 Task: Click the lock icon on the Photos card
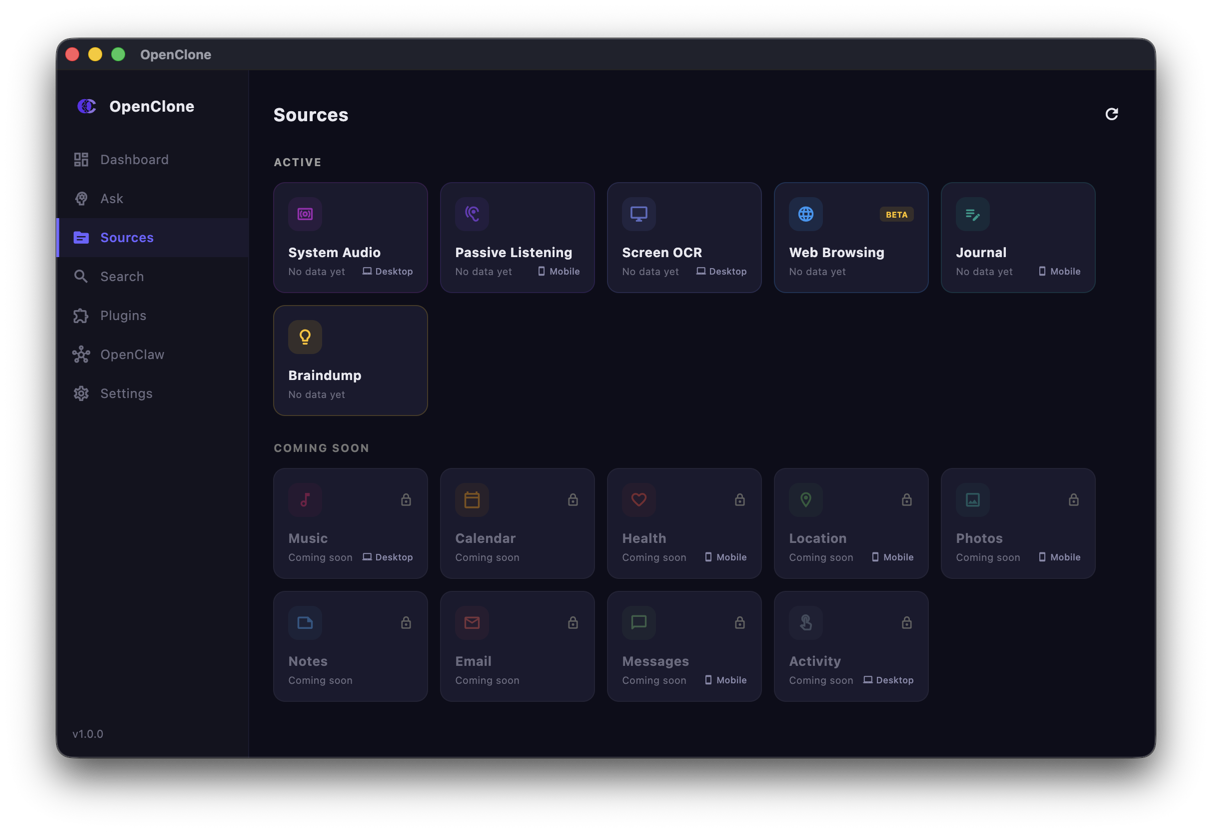coord(1073,499)
